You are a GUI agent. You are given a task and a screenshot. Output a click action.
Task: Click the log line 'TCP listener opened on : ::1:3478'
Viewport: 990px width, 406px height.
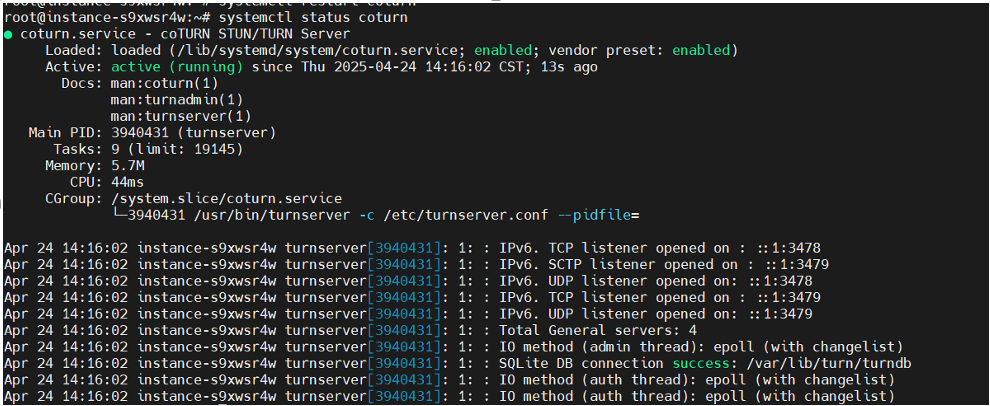[x=685, y=248]
